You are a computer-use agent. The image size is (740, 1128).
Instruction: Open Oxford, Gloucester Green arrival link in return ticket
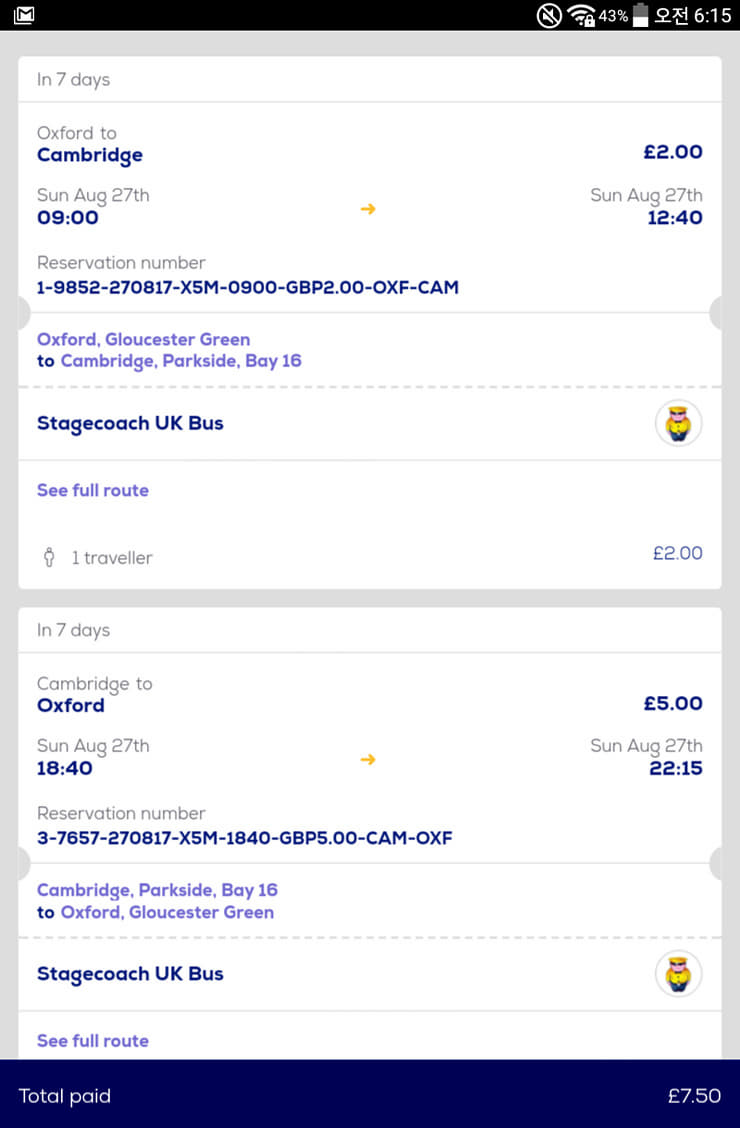click(x=167, y=912)
